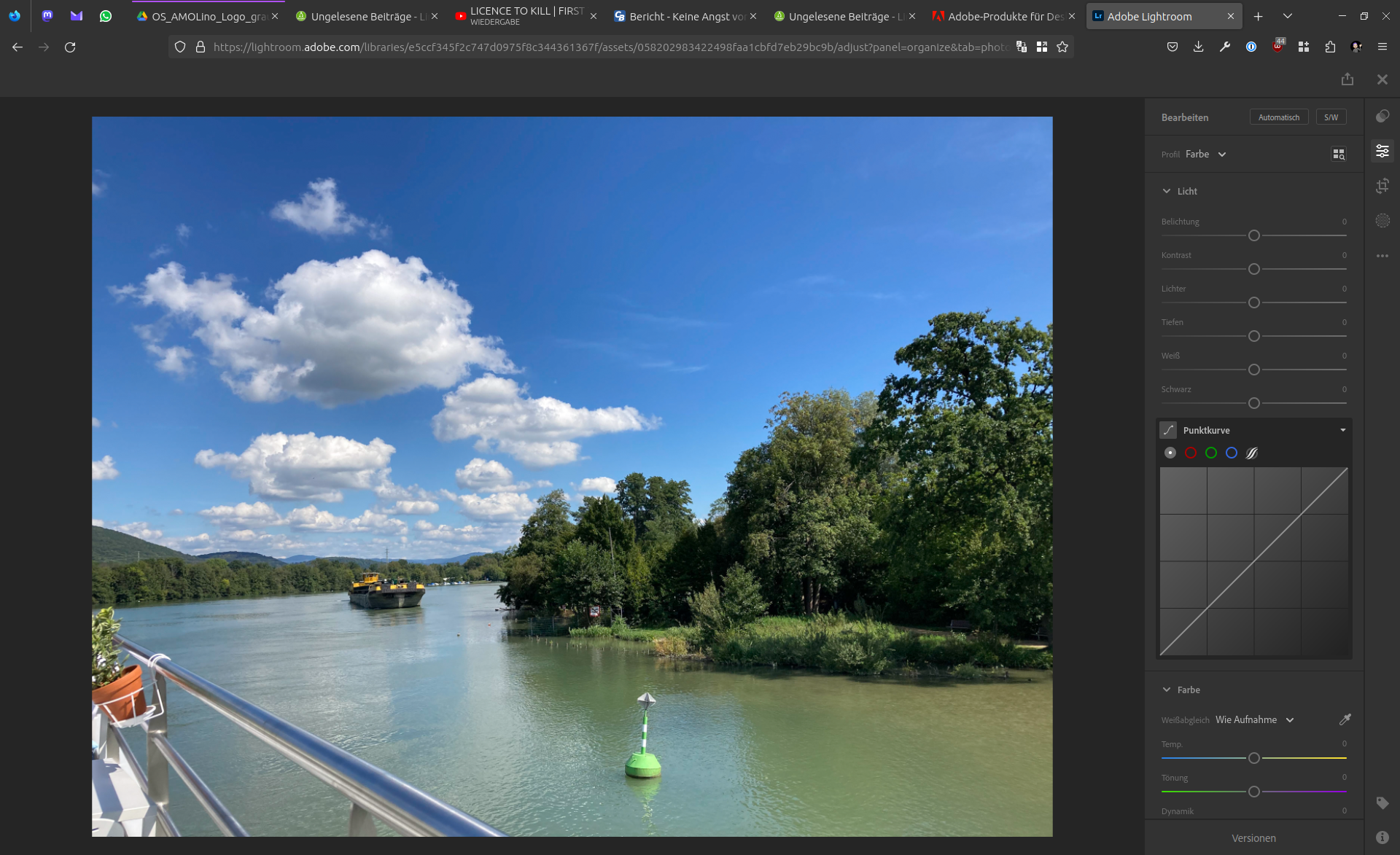
Task: Open the Crop and rotate tool
Action: pyautogui.click(x=1382, y=186)
